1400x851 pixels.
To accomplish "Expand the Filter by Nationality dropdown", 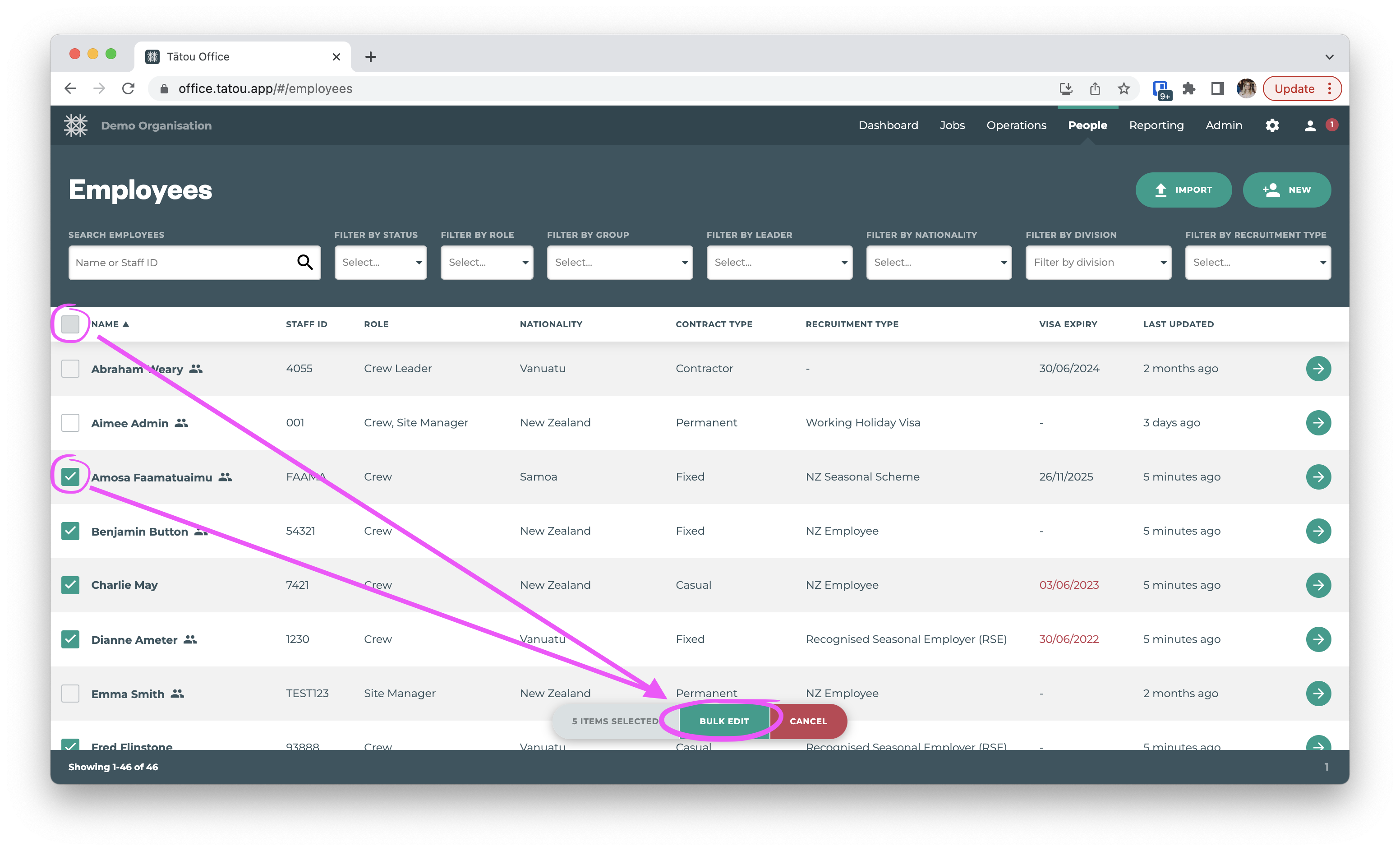I will (938, 262).
